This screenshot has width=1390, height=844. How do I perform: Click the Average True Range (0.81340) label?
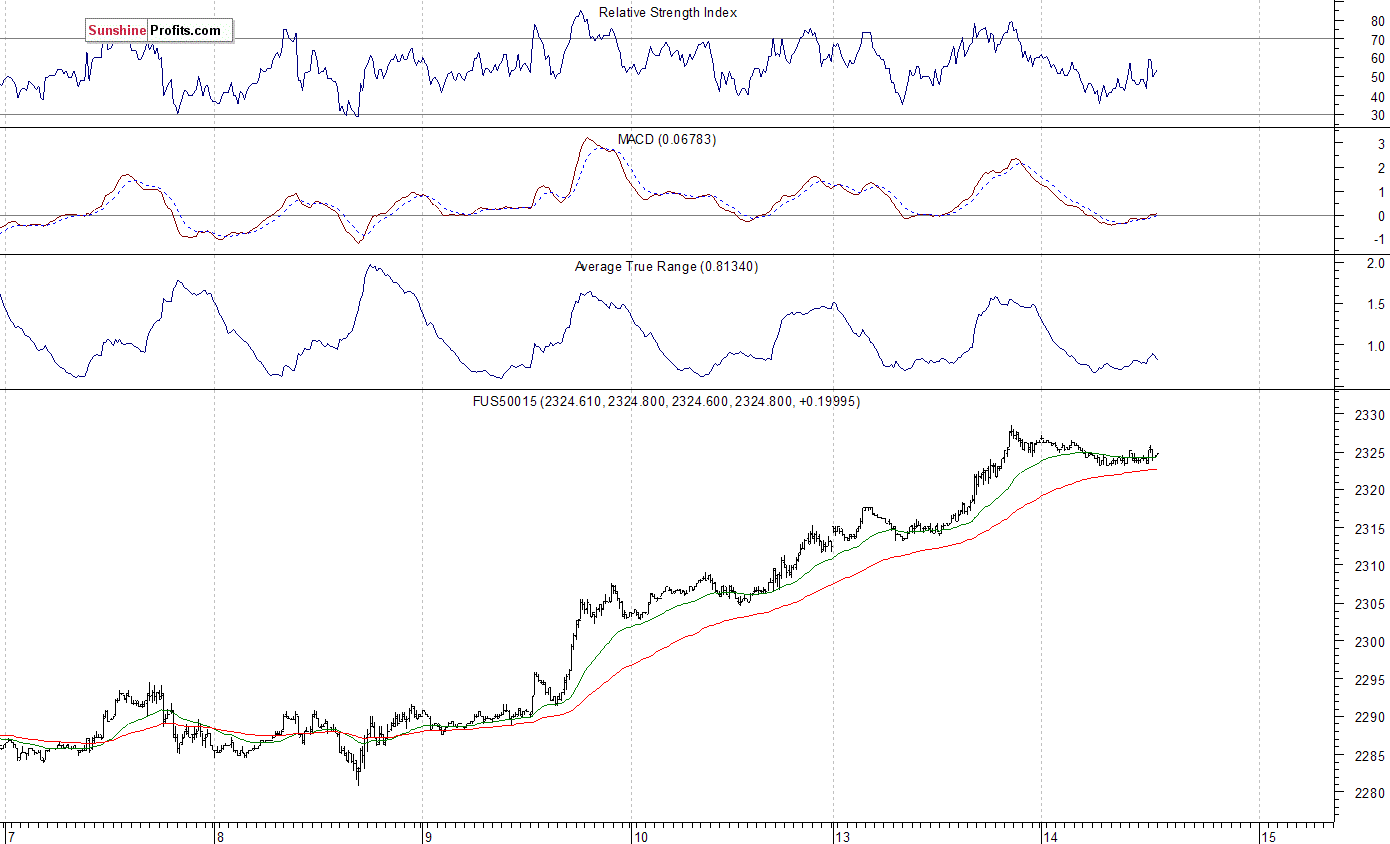pos(666,267)
